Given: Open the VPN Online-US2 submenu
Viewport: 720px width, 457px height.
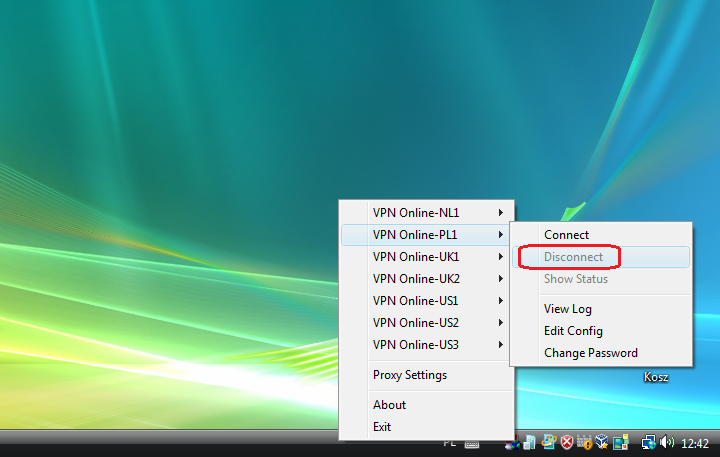Looking at the screenshot, I should 426,323.
